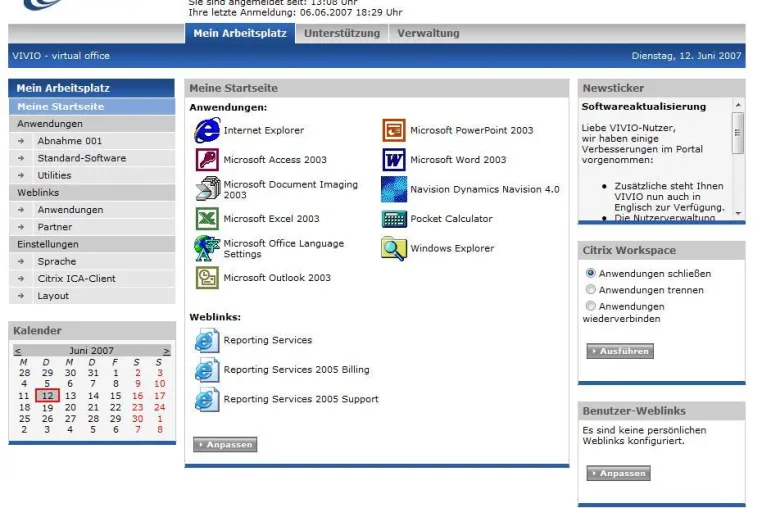Select Meine Startseite in sidebar

click(92, 106)
